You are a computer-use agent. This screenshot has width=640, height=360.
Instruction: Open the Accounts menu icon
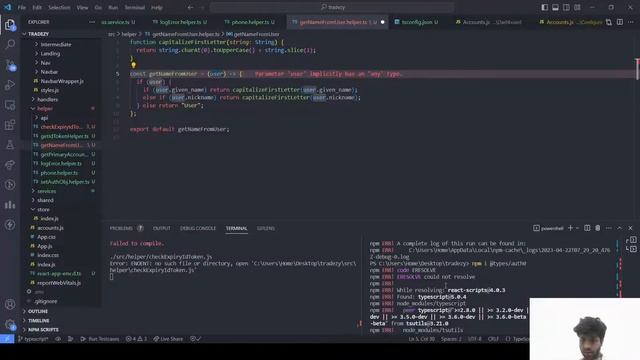click(x=10, y=304)
